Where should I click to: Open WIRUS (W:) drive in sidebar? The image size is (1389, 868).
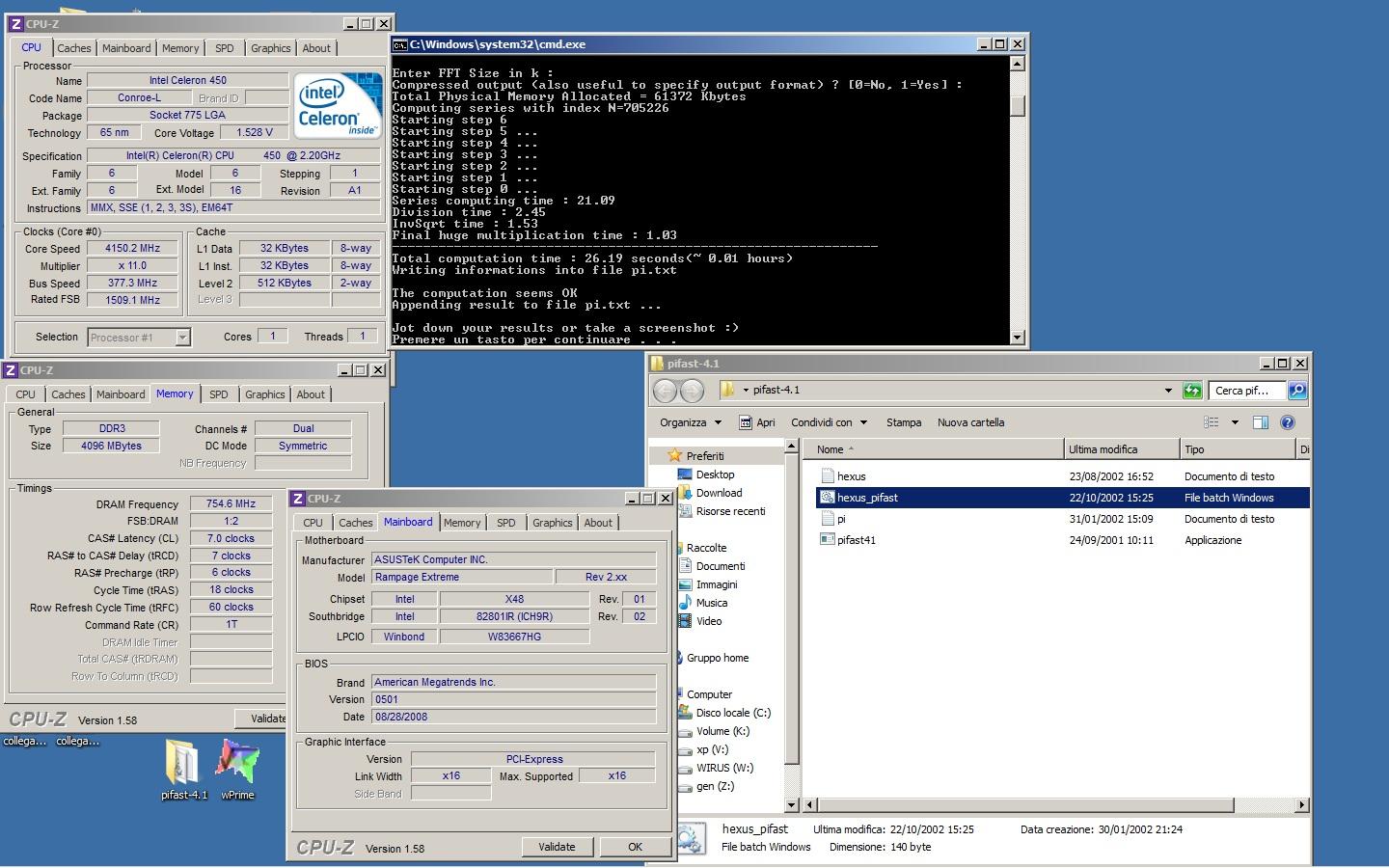(724, 768)
